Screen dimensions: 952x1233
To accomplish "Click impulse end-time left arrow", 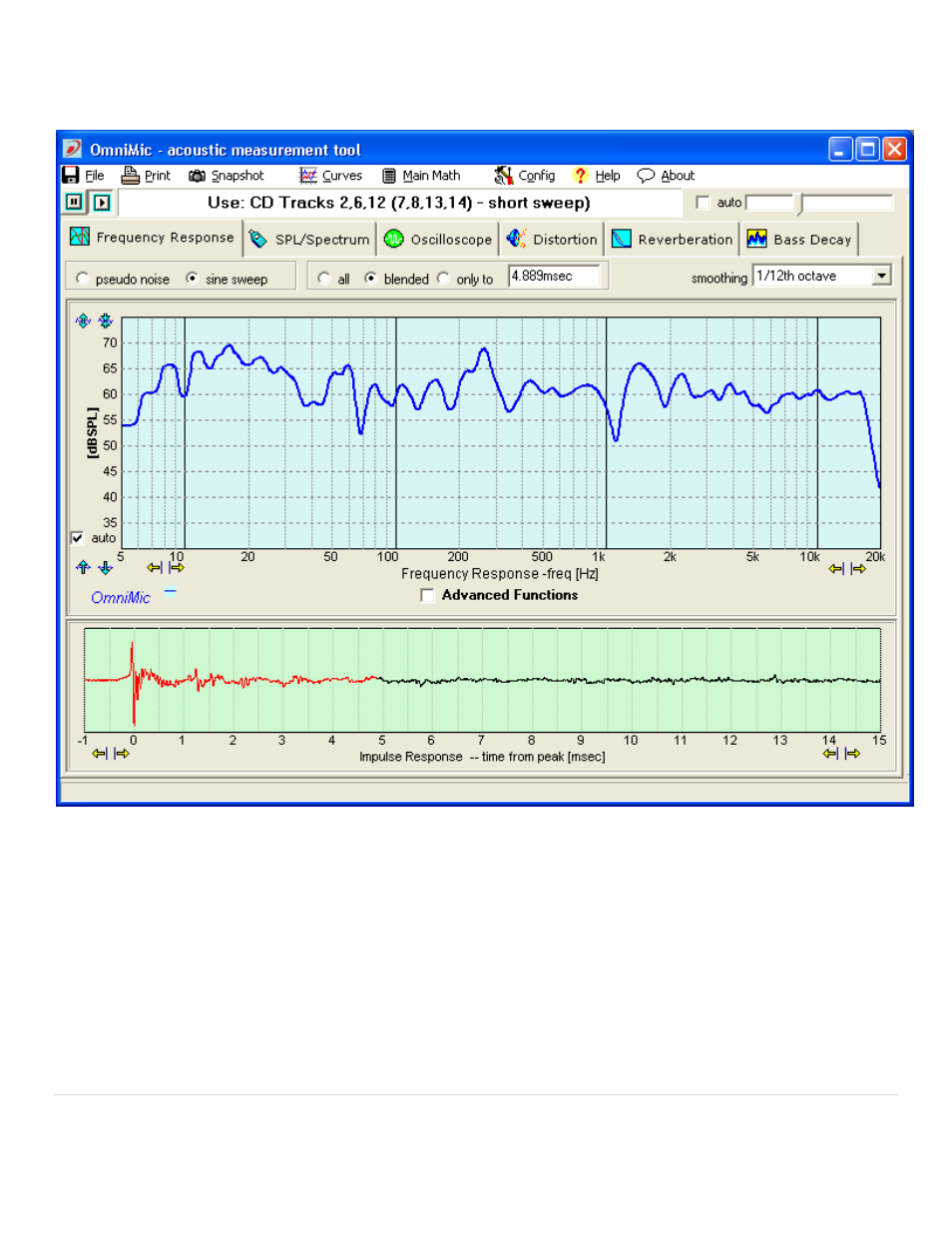I will [830, 754].
